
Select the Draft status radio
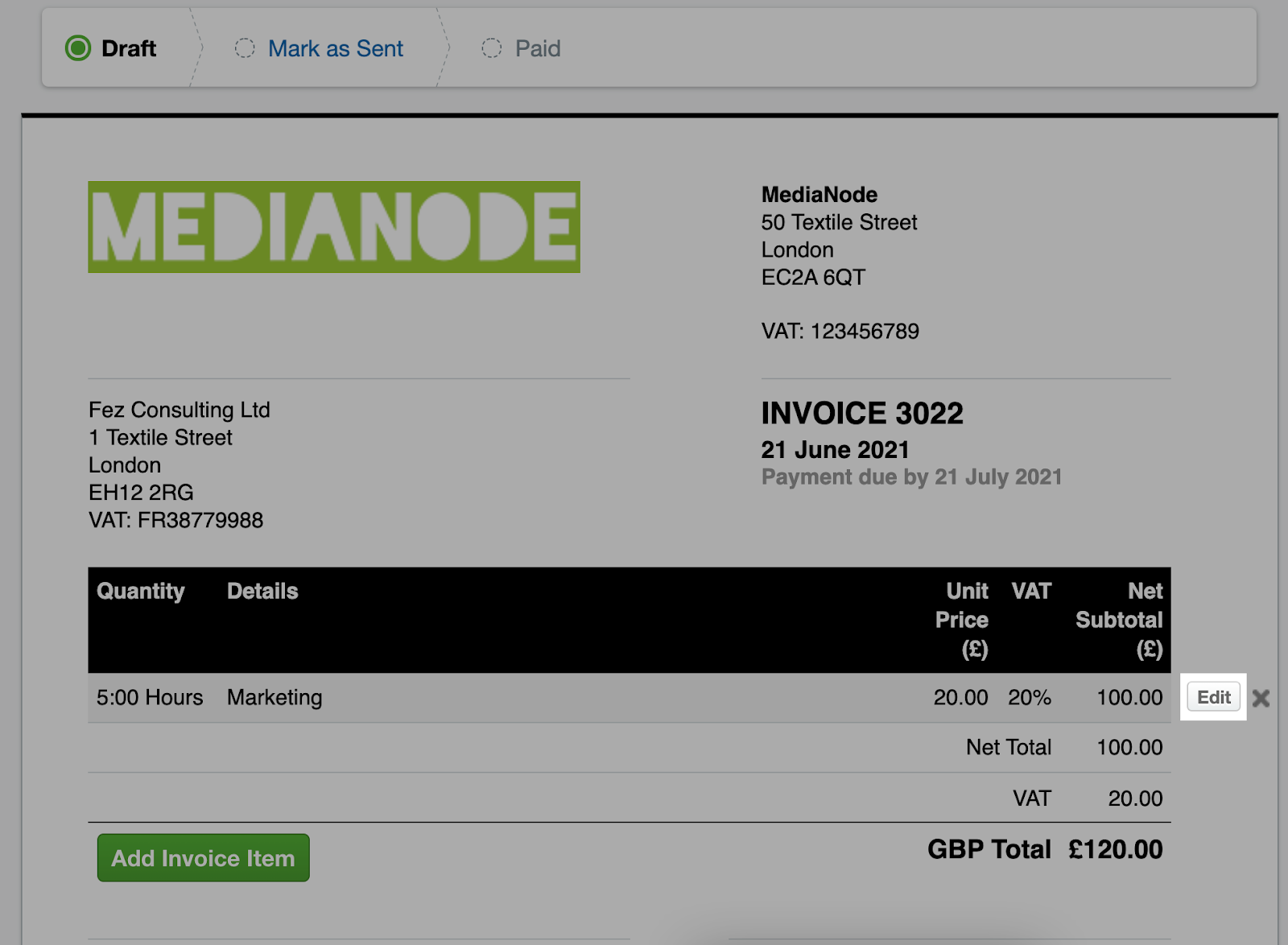[x=78, y=48]
